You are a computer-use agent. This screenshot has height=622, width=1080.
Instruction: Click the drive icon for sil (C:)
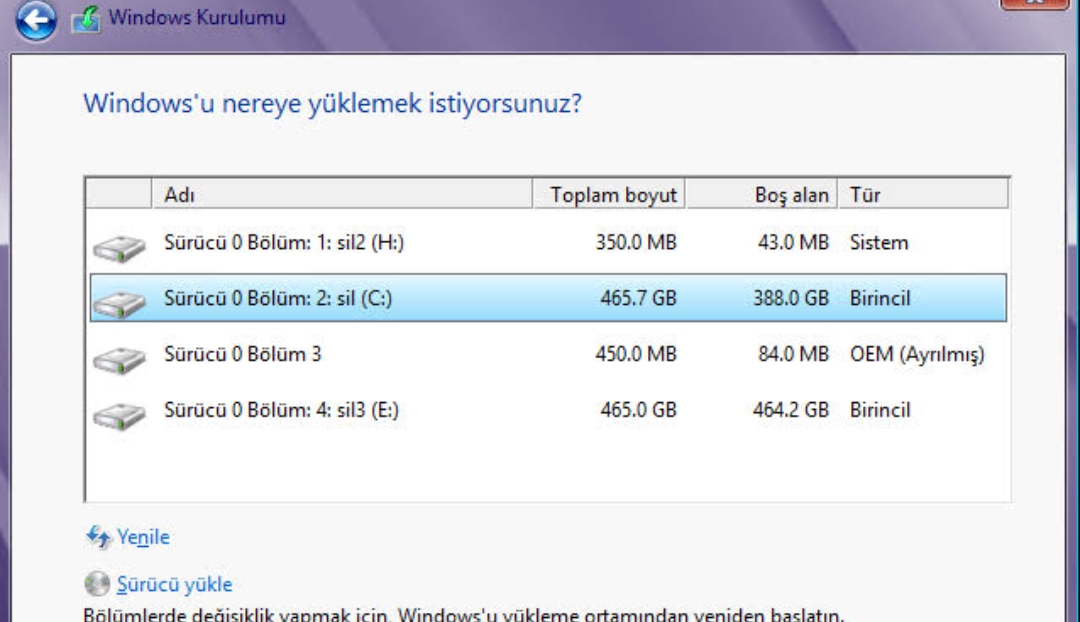[x=120, y=304]
